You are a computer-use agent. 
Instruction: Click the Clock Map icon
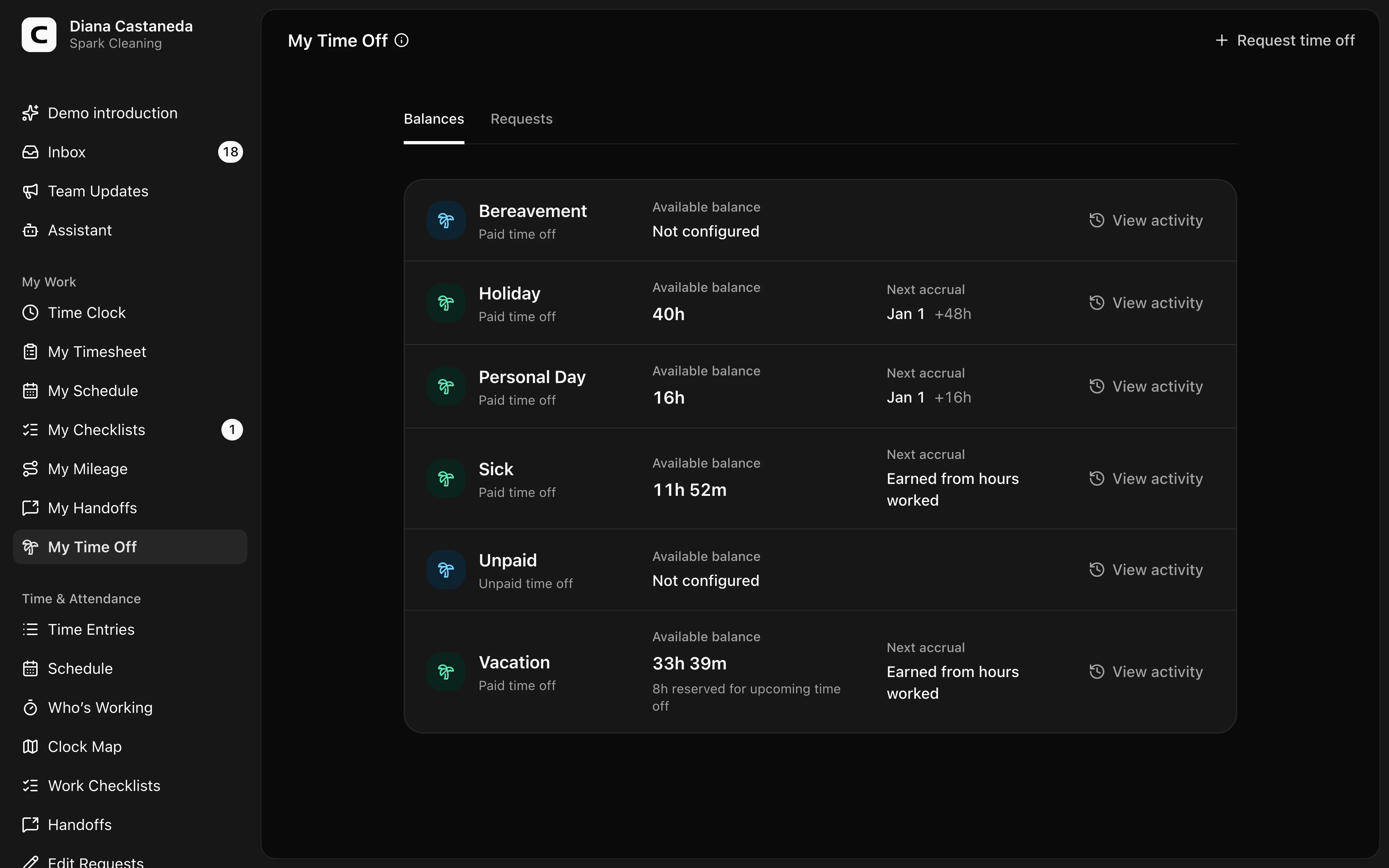[30, 747]
